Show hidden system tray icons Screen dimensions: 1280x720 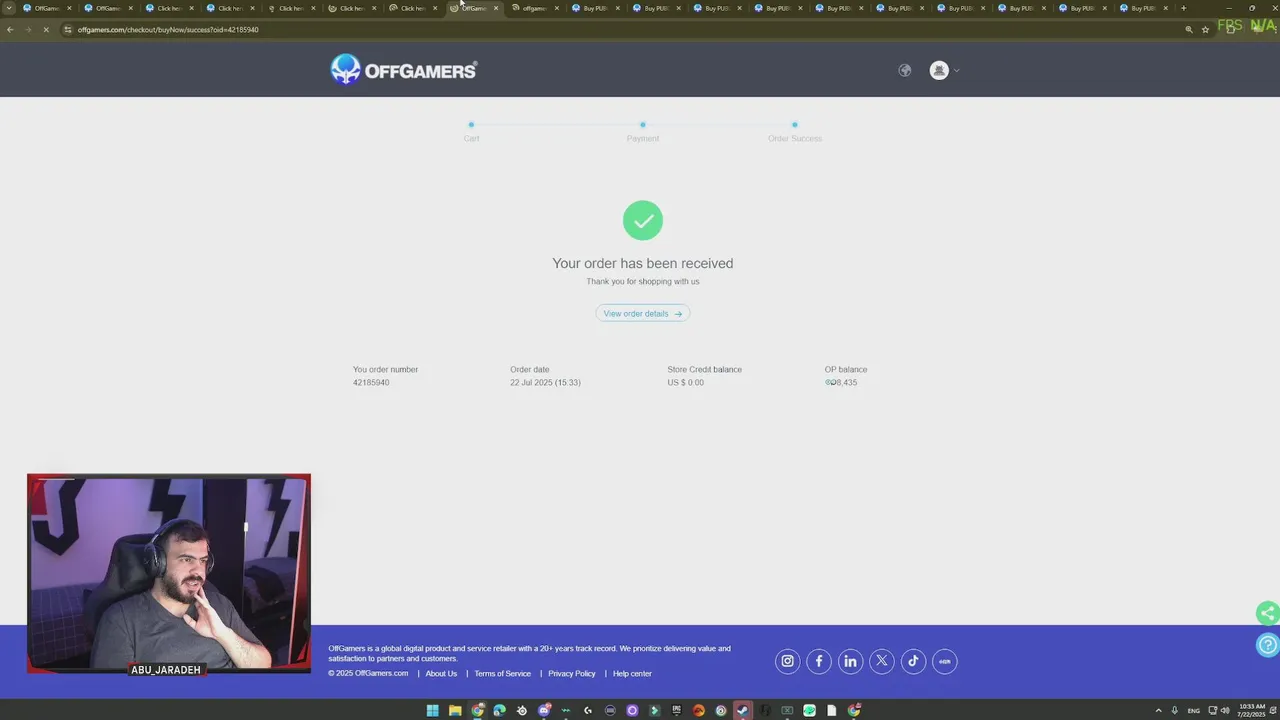(1159, 711)
